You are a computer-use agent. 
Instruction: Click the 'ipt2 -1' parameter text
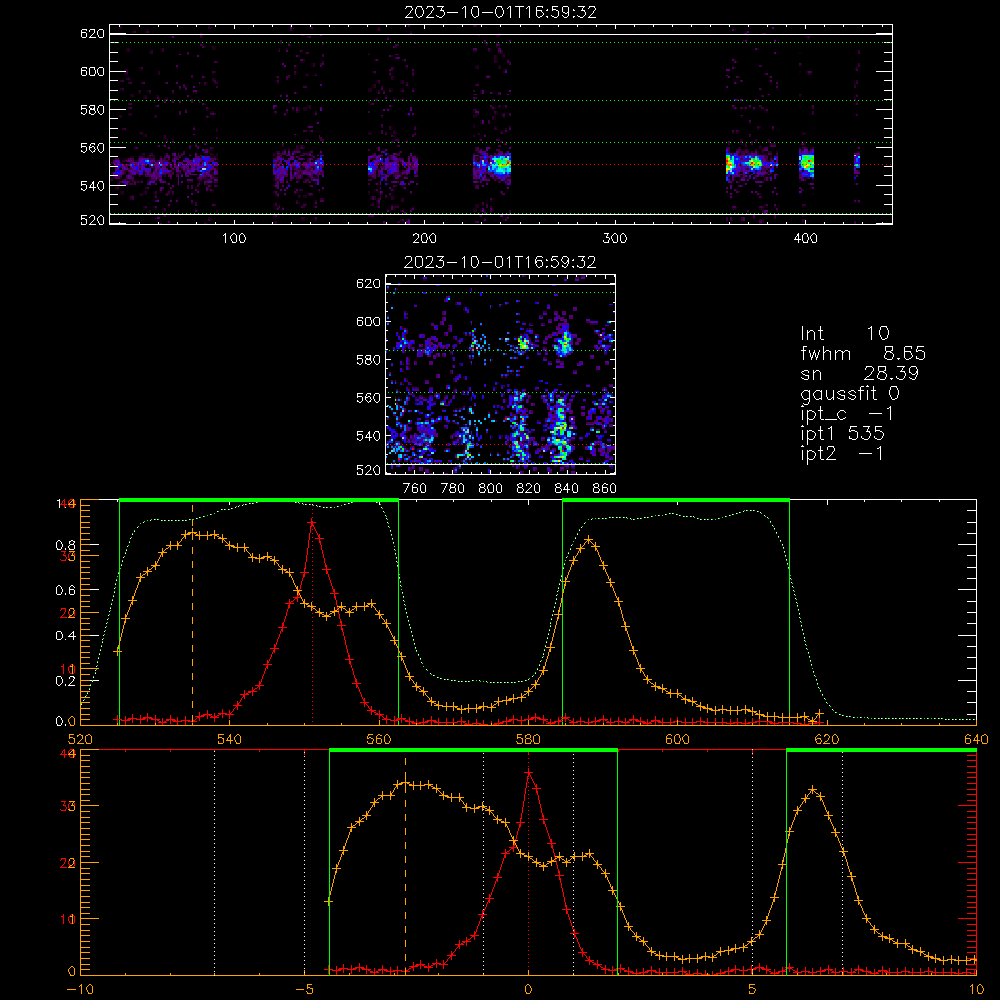(x=842, y=453)
